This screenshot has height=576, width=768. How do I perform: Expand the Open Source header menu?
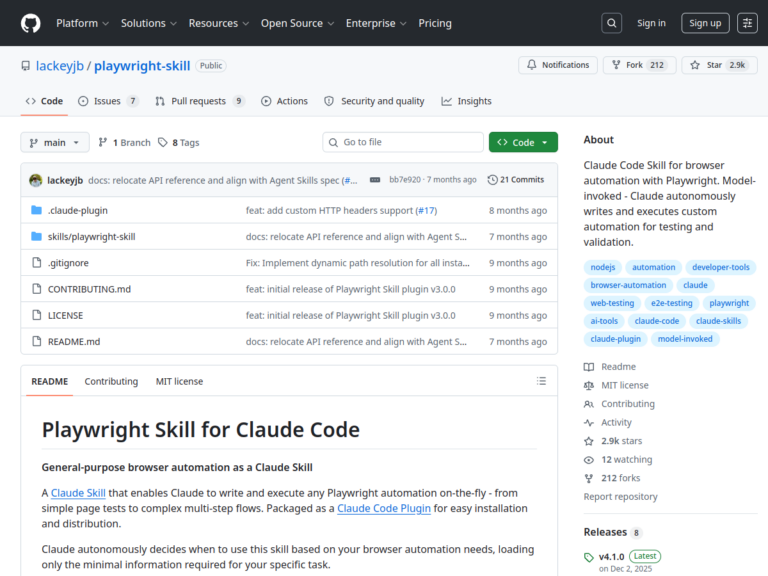(297, 23)
